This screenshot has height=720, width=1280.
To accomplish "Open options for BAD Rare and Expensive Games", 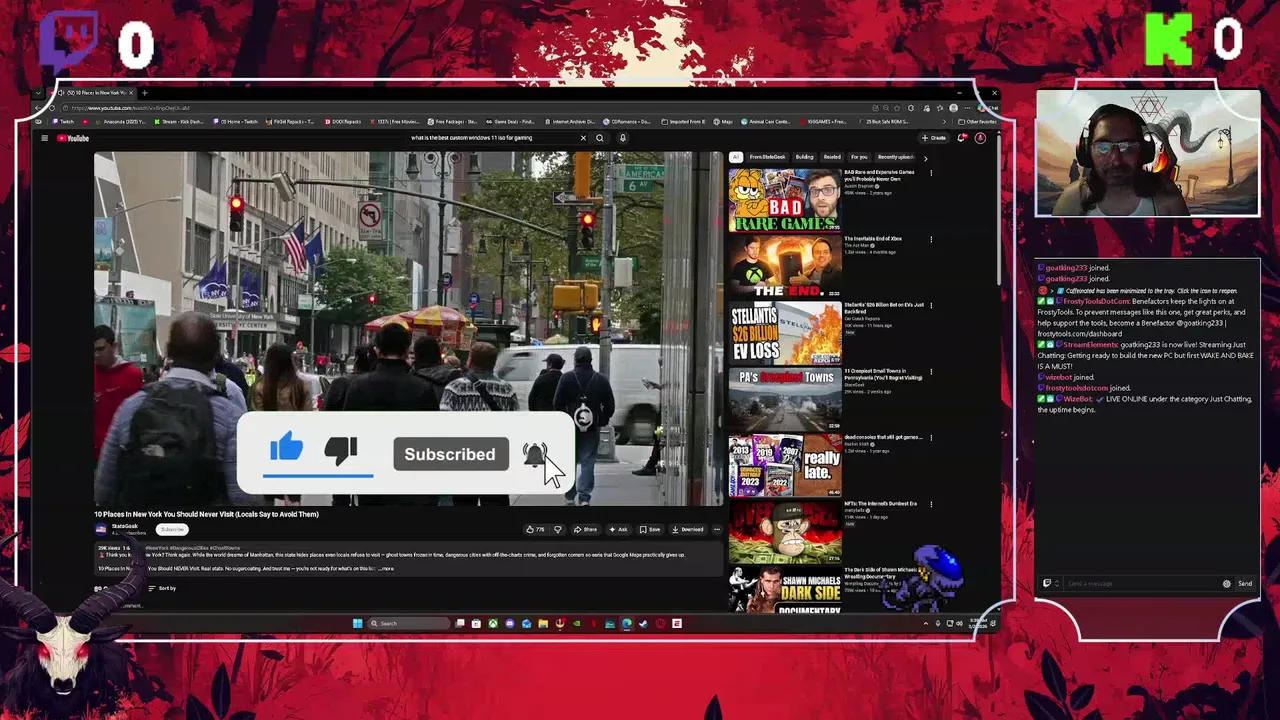I will (931, 172).
